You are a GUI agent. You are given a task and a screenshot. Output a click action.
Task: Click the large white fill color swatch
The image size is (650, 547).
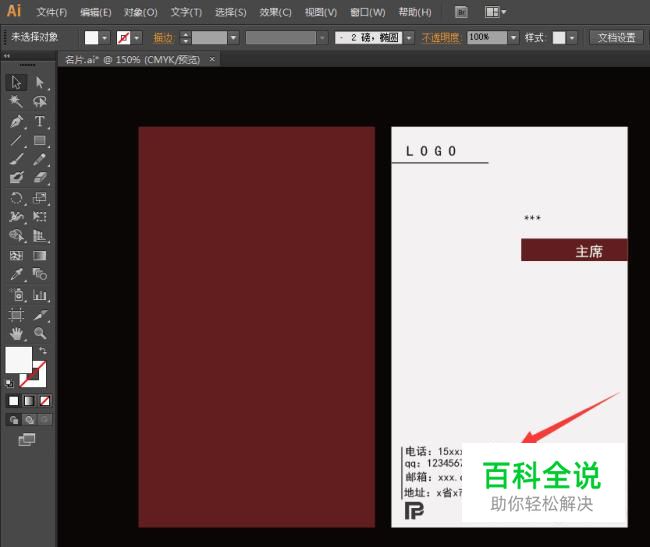point(18,359)
